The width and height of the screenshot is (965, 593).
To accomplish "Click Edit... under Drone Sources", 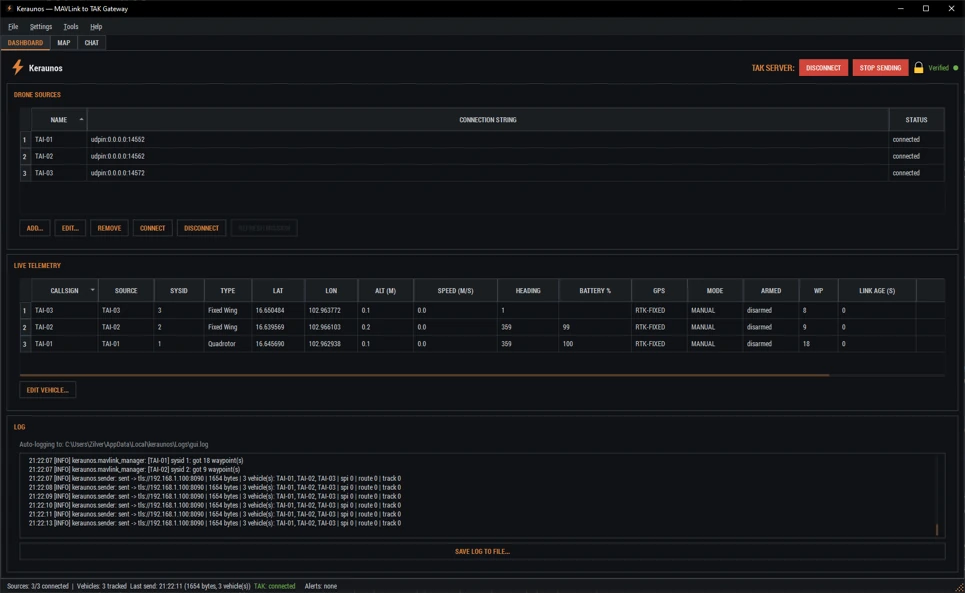I will tap(70, 228).
